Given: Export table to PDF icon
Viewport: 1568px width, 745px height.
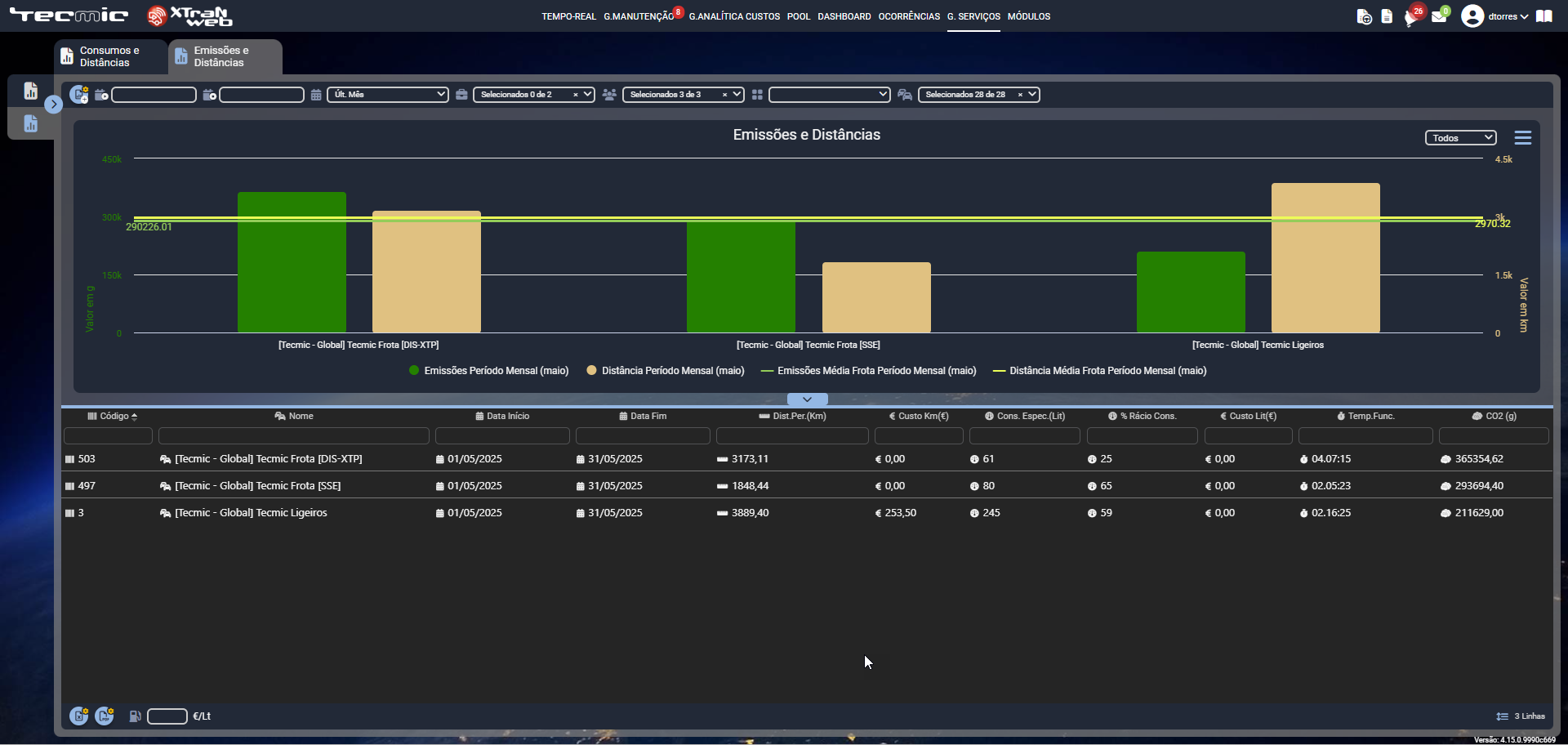Looking at the screenshot, I should [x=105, y=716].
